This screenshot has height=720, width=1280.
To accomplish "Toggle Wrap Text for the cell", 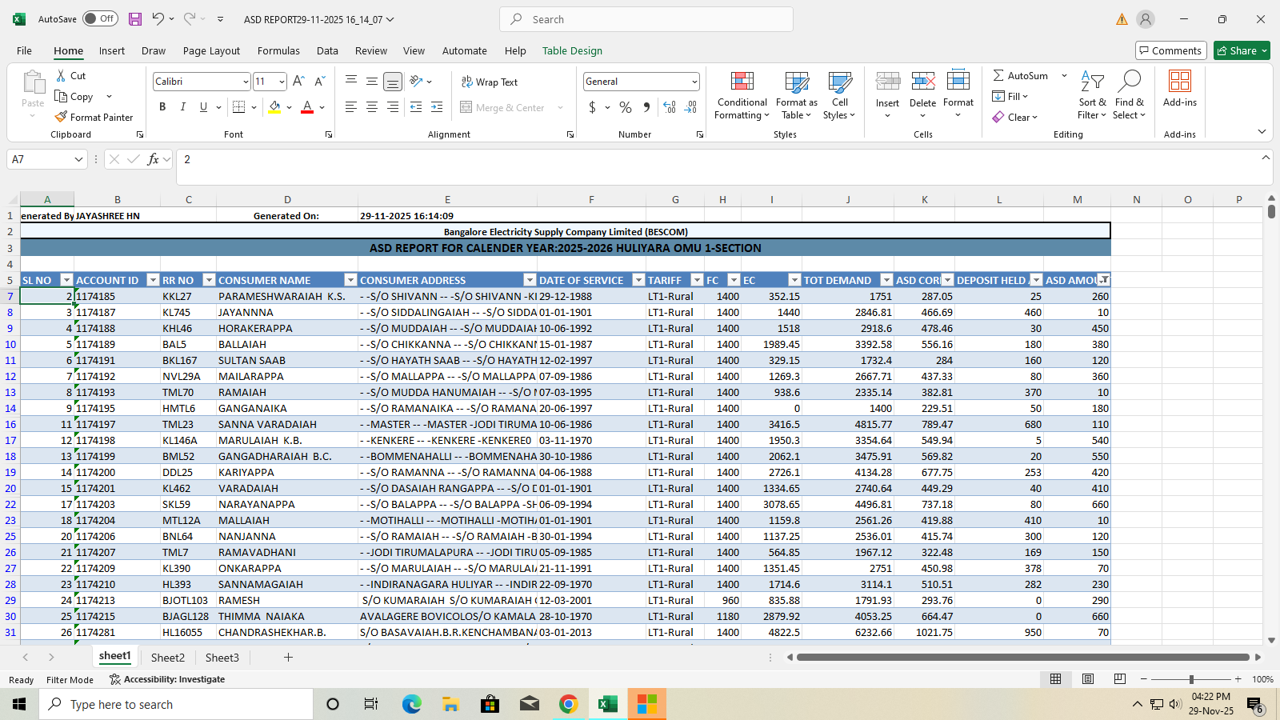I will [x=489, y=82].
